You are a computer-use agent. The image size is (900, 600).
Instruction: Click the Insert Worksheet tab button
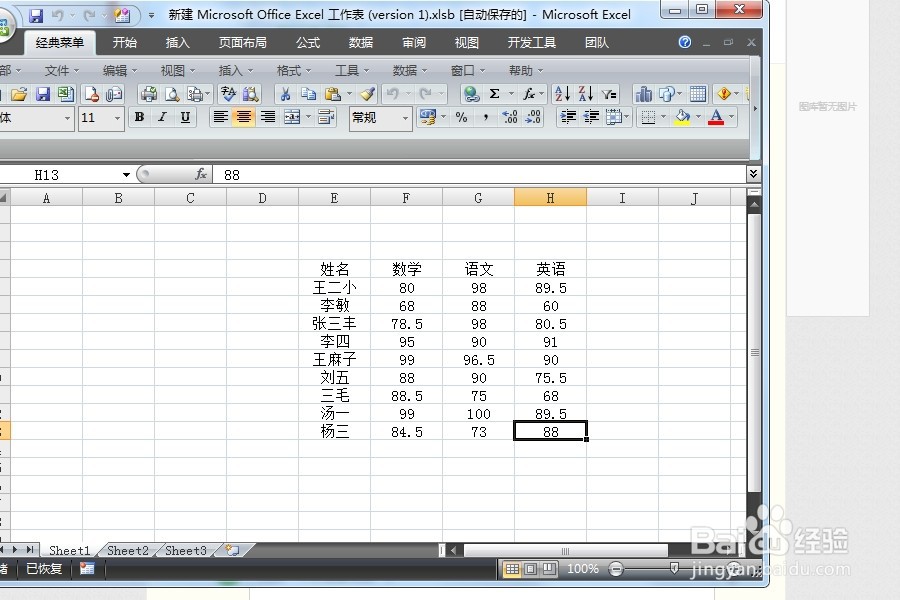point(232,550)
